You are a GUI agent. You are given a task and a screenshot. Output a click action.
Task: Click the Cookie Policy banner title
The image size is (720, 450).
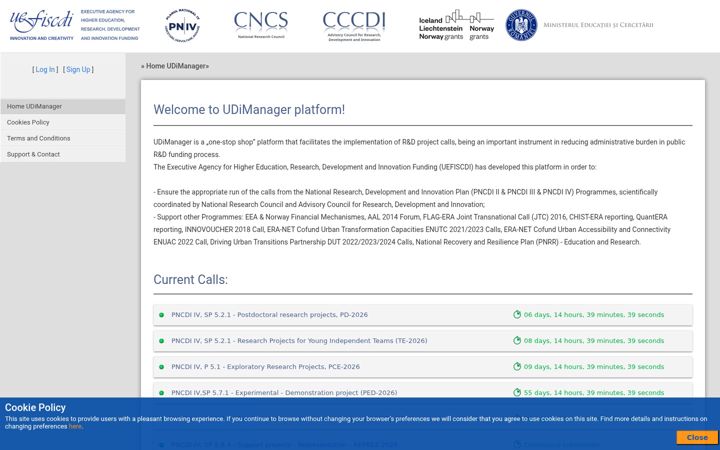(35, 408)
